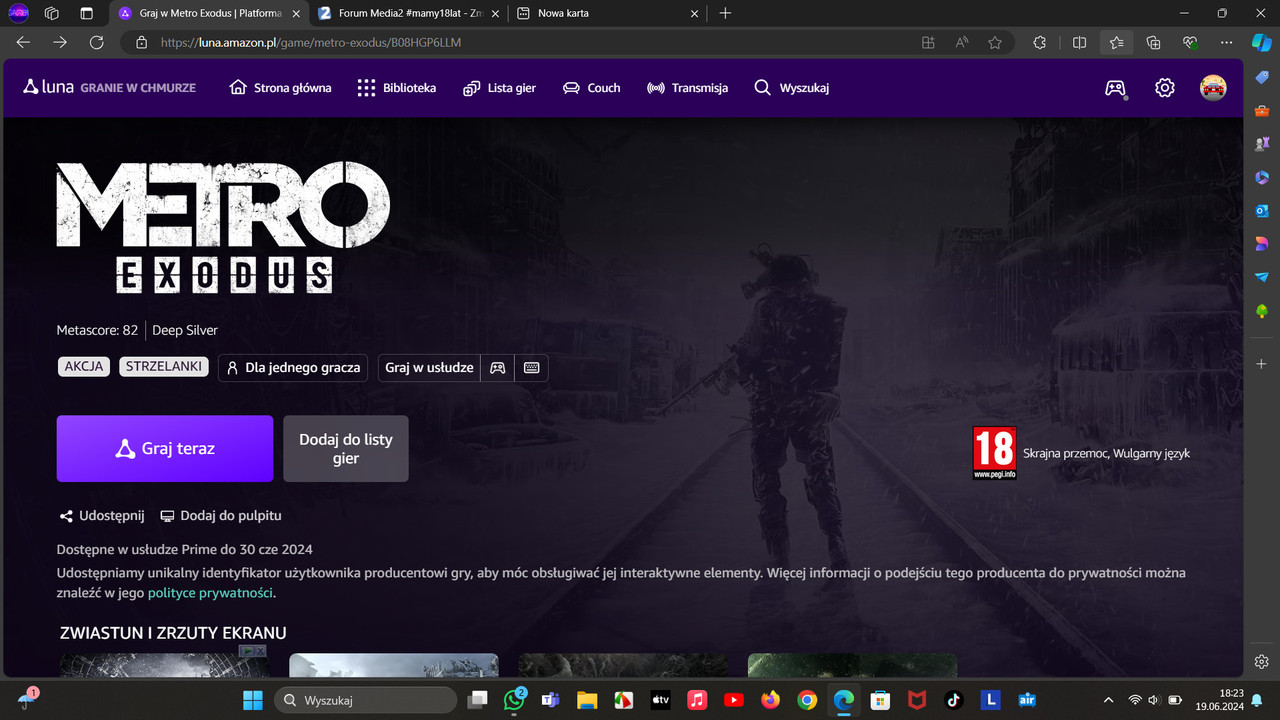Open the second screenshot thumbnail
The image size is (1280, 720).
tap(393, 666)
